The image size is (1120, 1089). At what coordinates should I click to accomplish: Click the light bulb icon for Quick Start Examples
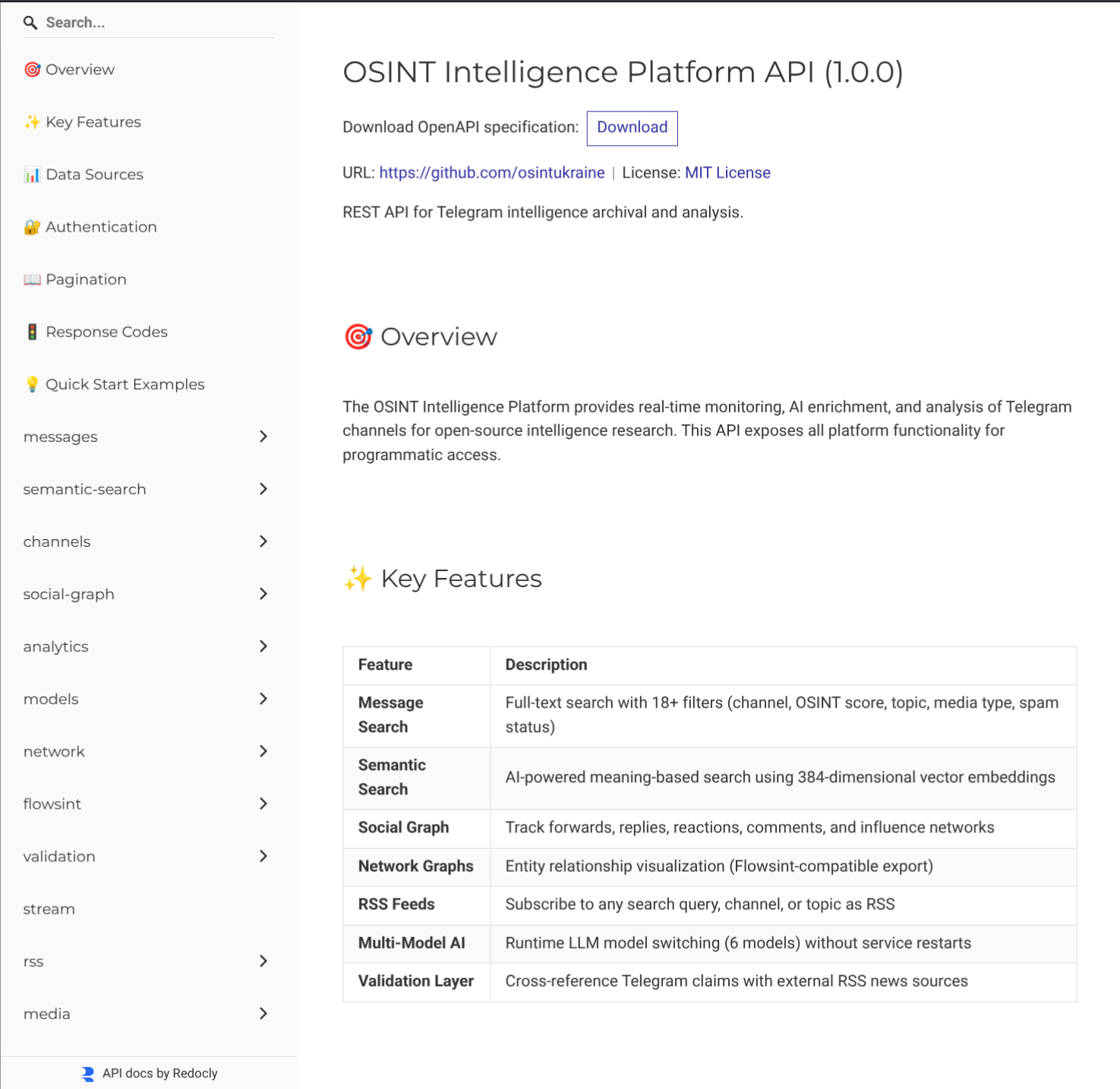32,384
